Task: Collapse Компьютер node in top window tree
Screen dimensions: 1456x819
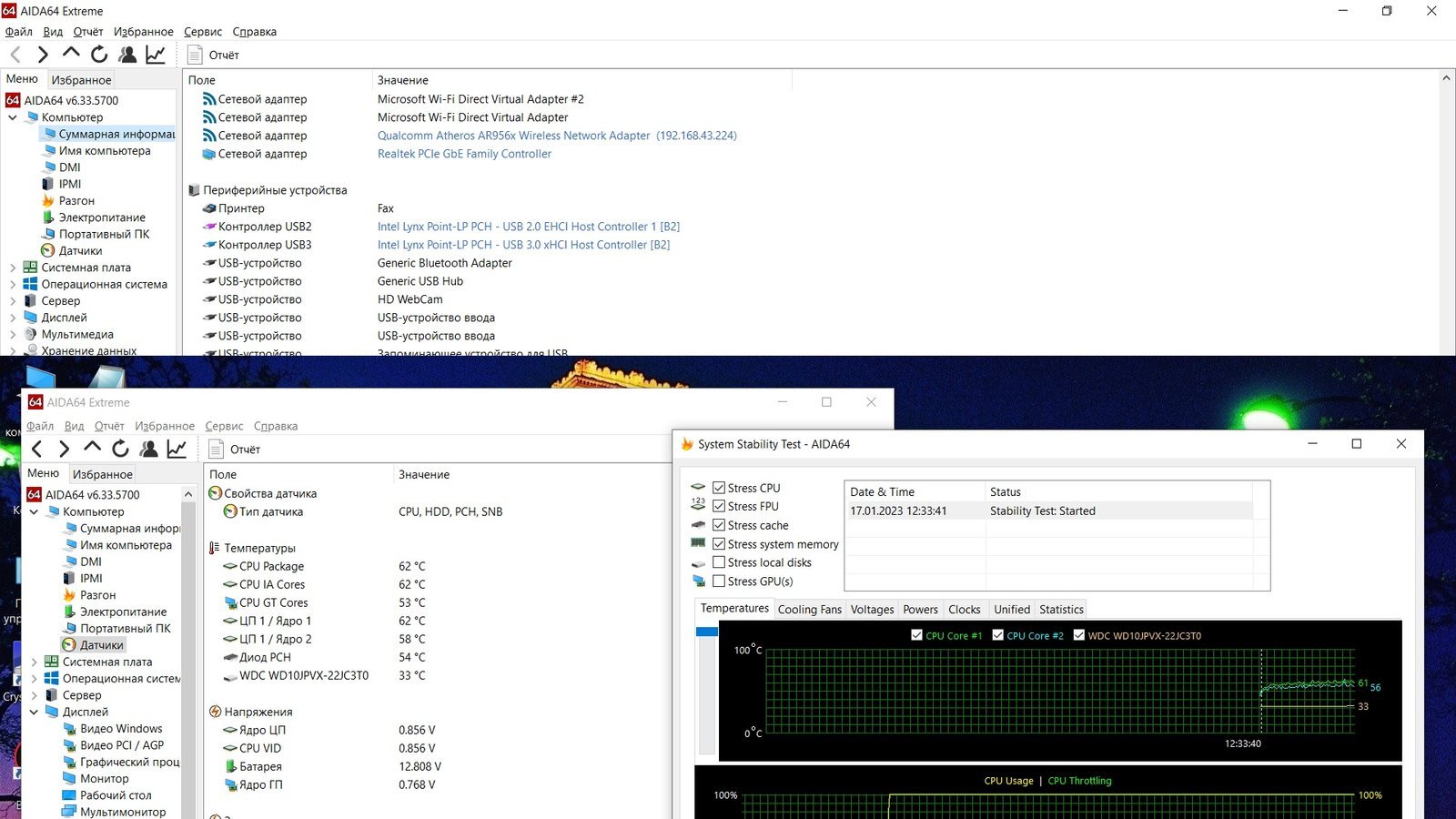Action: (13, 117)
